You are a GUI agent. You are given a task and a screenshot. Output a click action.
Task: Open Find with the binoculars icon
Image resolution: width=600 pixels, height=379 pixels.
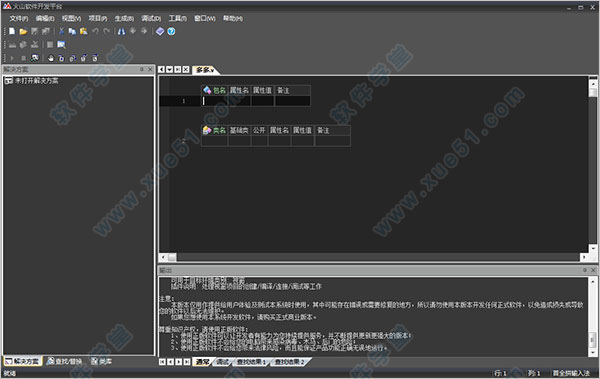122,31
